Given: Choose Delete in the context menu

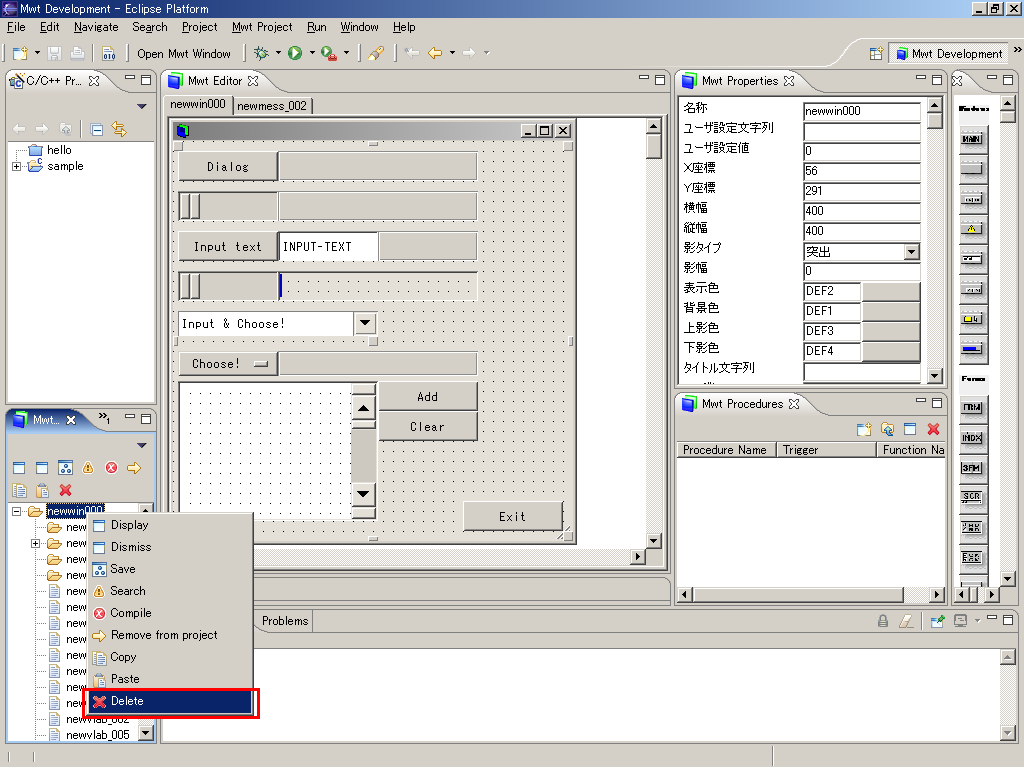Looking at the screenshot, I should click(171, 701).
